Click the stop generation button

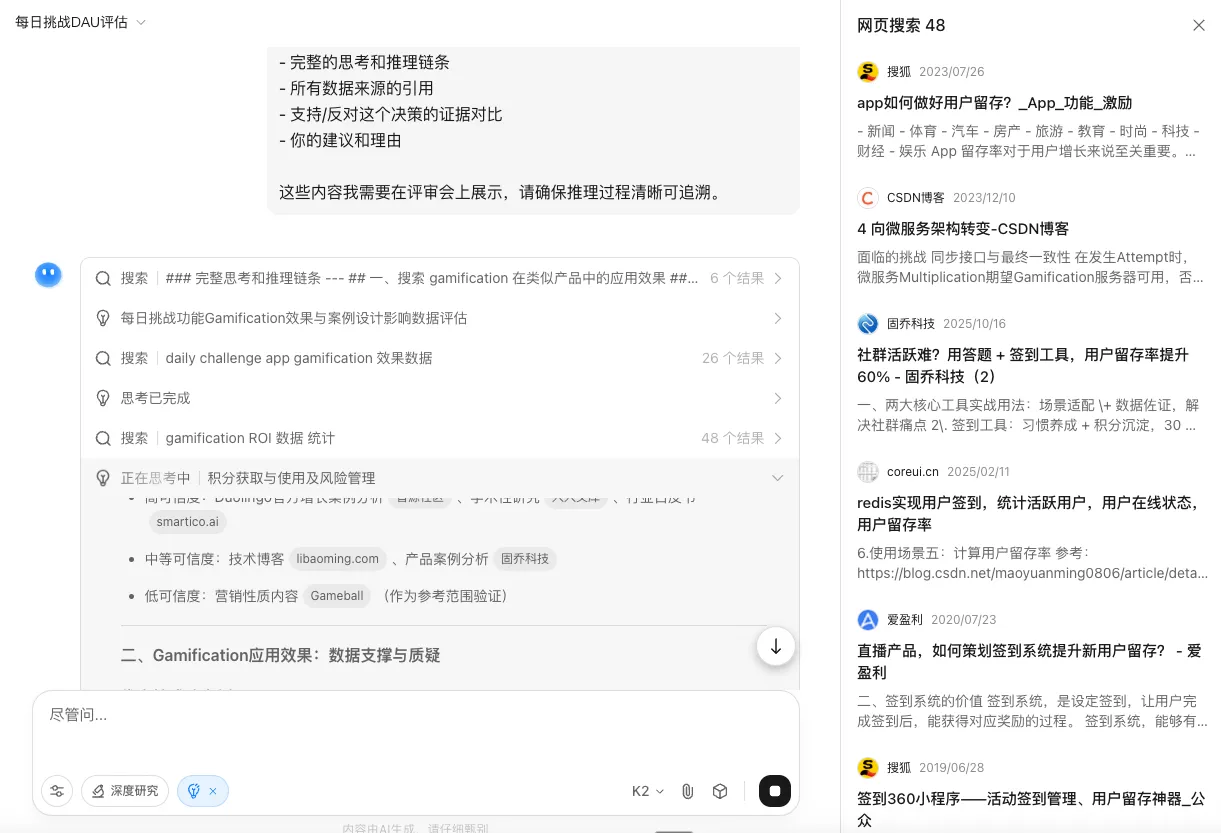(x=775, y=791)
